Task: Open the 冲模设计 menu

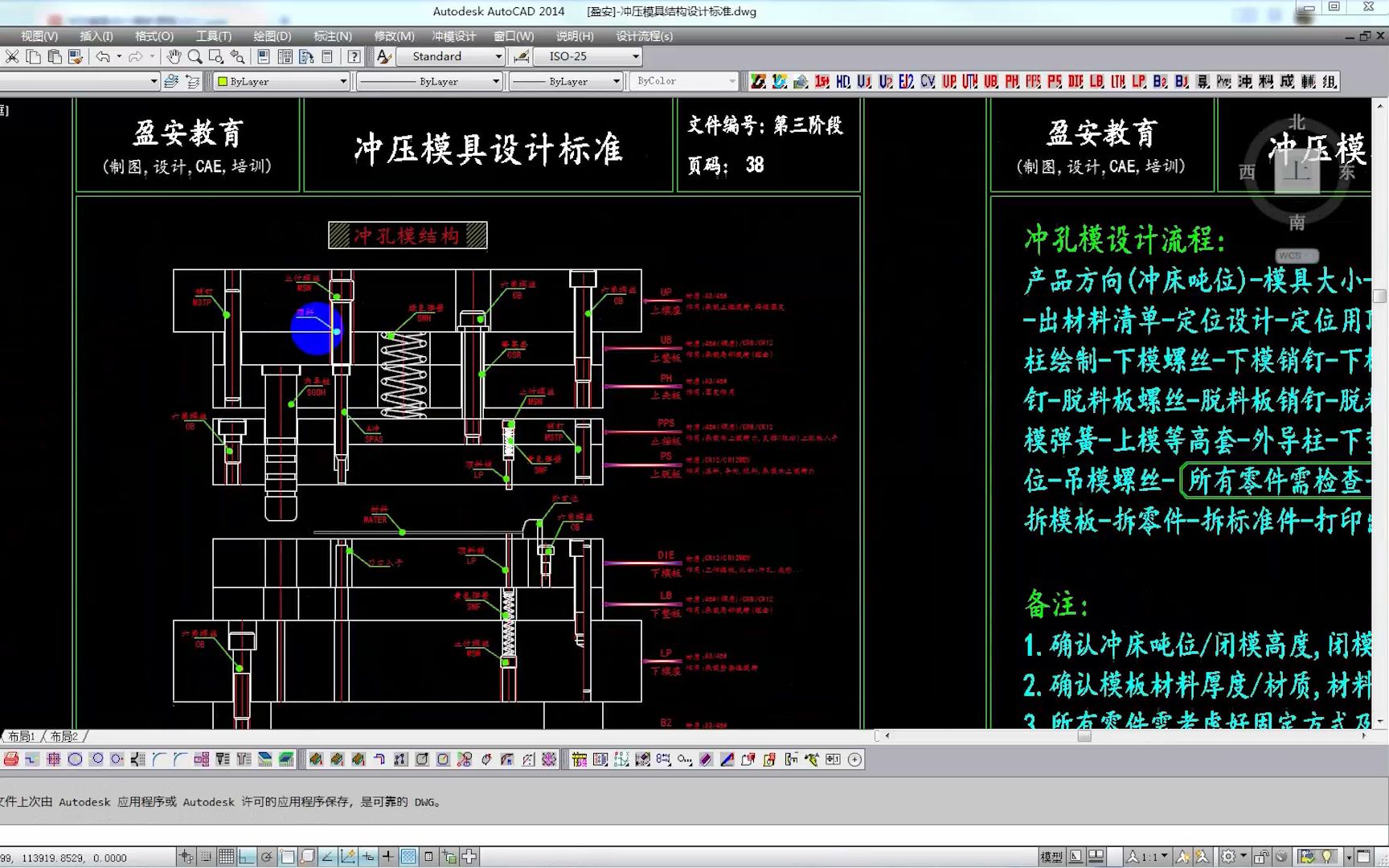Action: click(452, 35)
